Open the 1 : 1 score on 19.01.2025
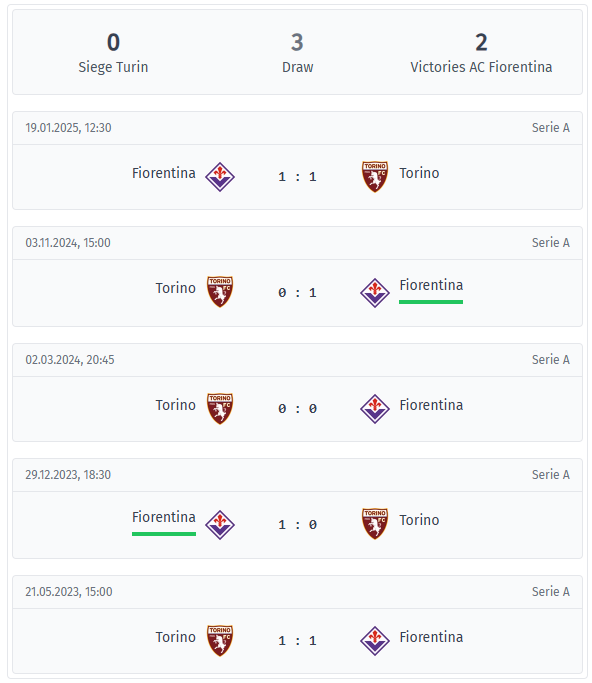The width and height of the screenshot is (592, 683). coord(297,176)
